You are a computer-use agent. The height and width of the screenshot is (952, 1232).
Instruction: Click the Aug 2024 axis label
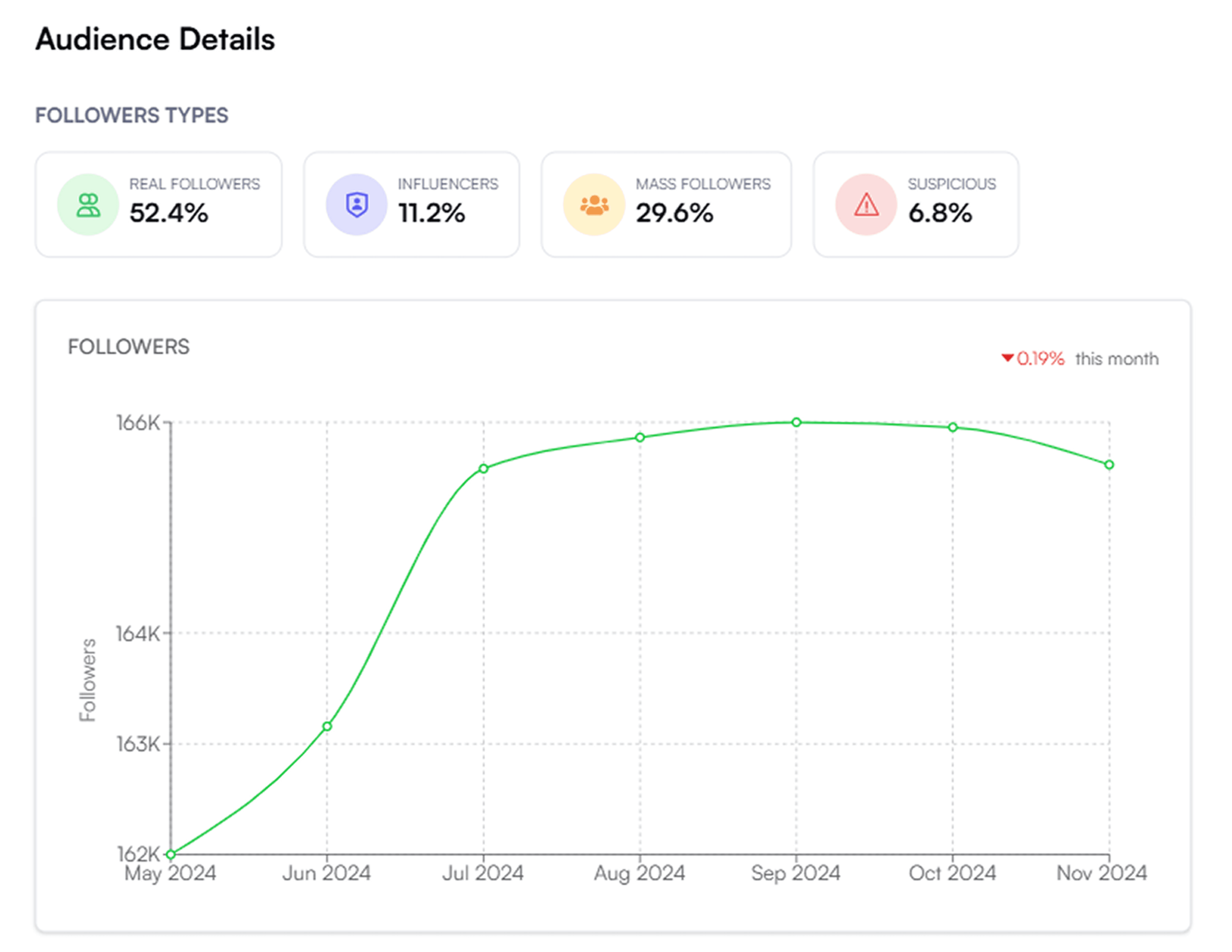[x=640, y=874]
